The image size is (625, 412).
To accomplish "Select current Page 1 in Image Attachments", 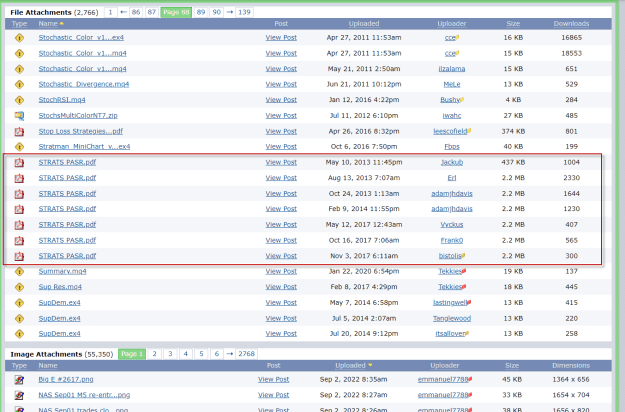I will click(x=132, y=354).
